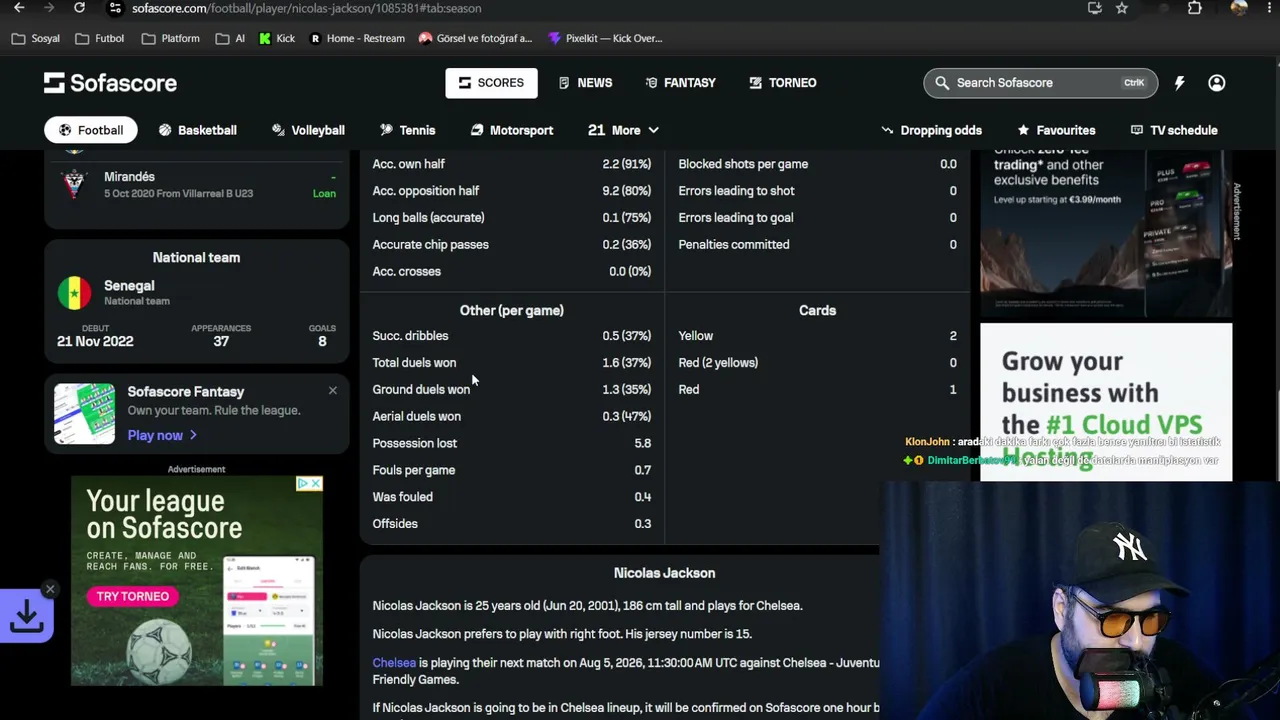Select the Motorsport sport filter
1280x720 pixels.
pyautogui.click(x=511, y=130)
